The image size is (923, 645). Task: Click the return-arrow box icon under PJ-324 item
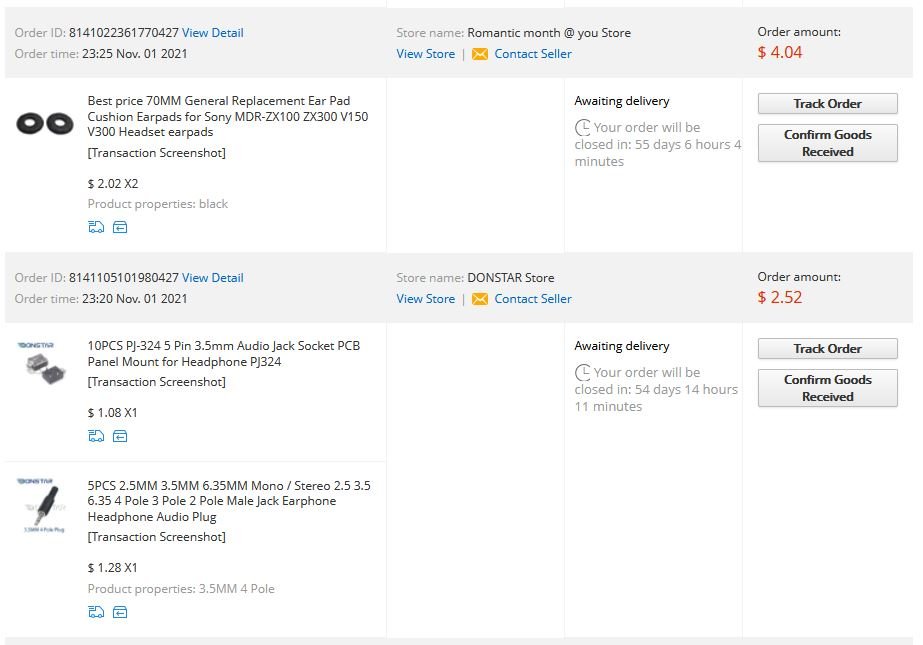point(120,436)
